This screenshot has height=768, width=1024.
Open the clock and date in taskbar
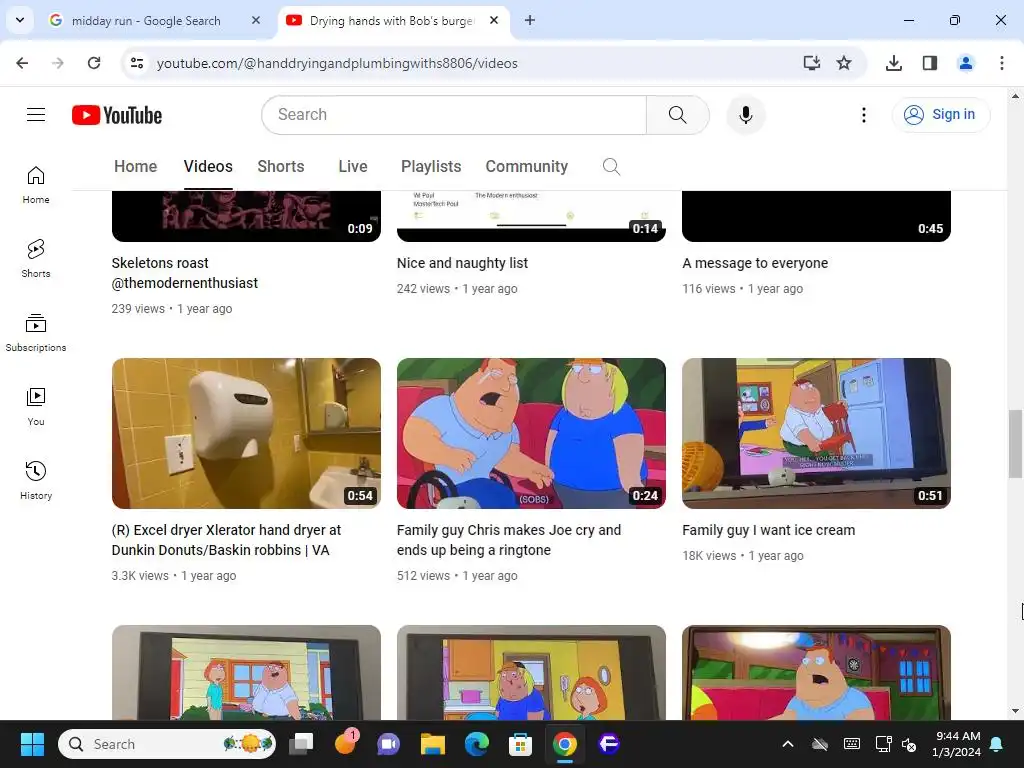pyautogui.click(x=957, y=744)
